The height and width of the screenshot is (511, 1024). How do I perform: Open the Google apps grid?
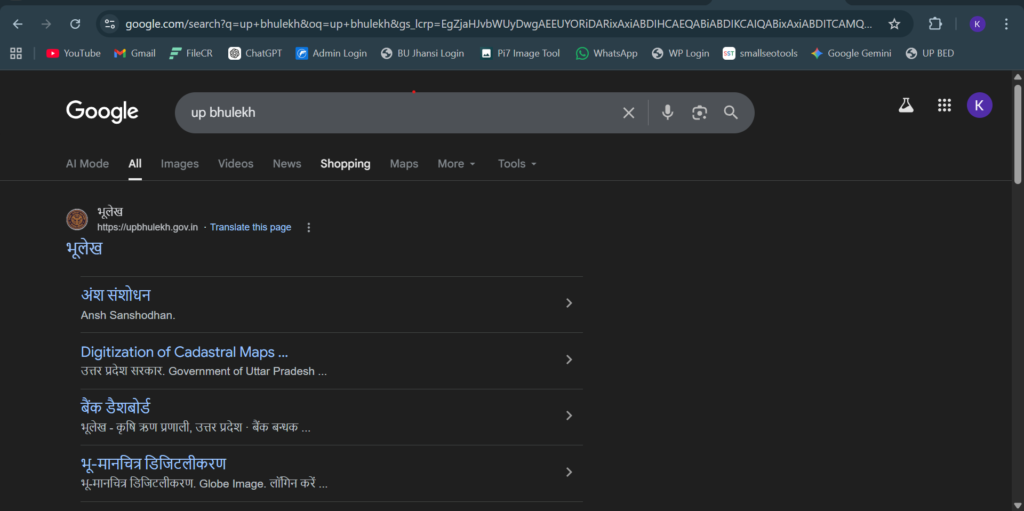tap(944, 105)
